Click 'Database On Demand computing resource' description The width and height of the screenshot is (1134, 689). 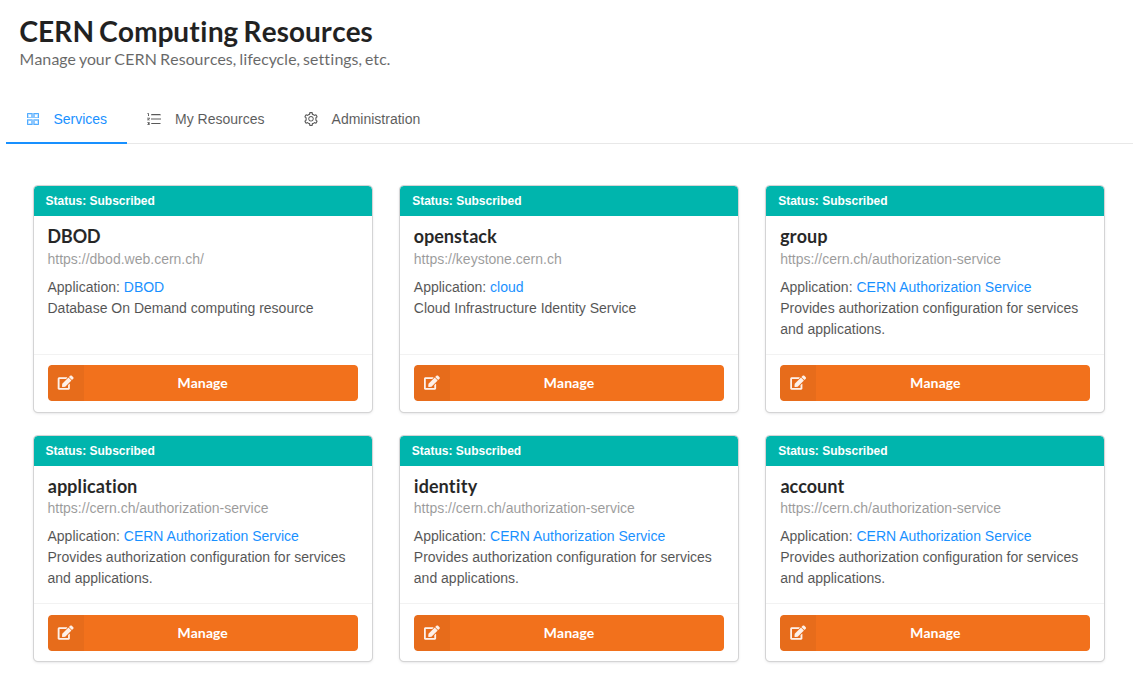pos(181,309)
